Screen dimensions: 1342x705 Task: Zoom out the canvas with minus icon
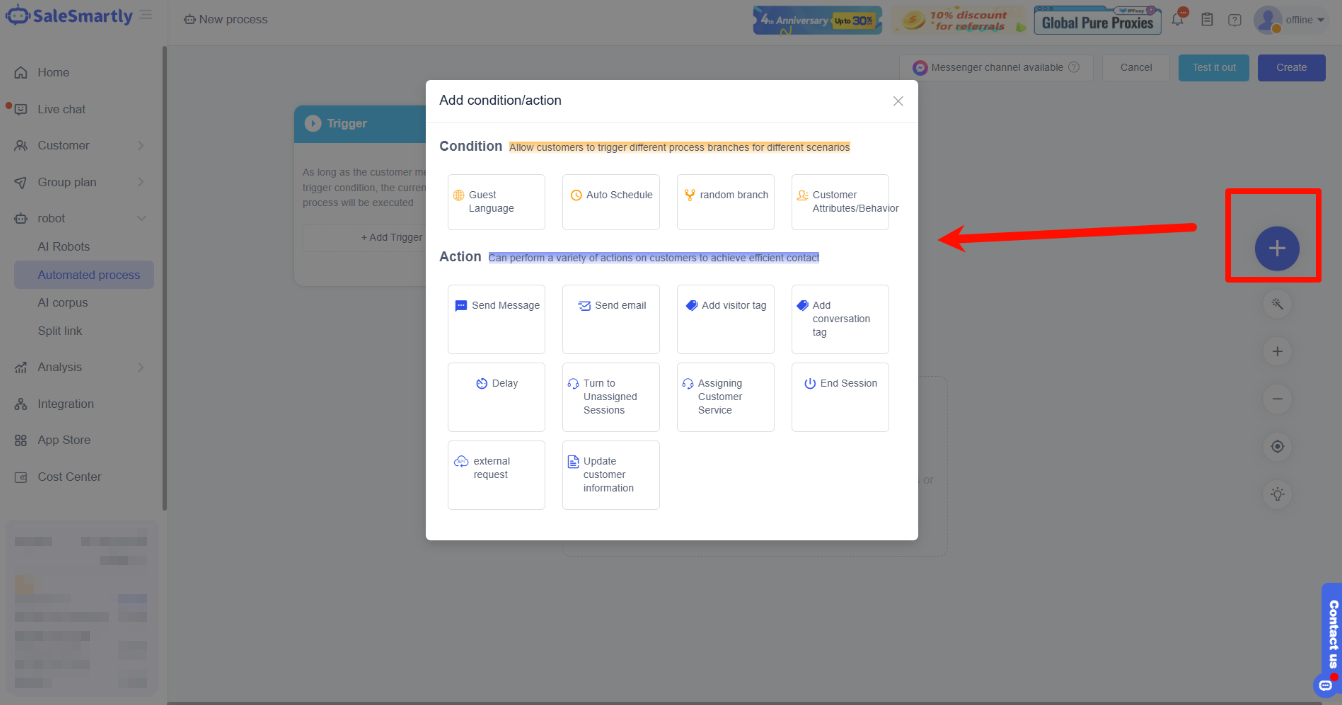[1277, 399]
